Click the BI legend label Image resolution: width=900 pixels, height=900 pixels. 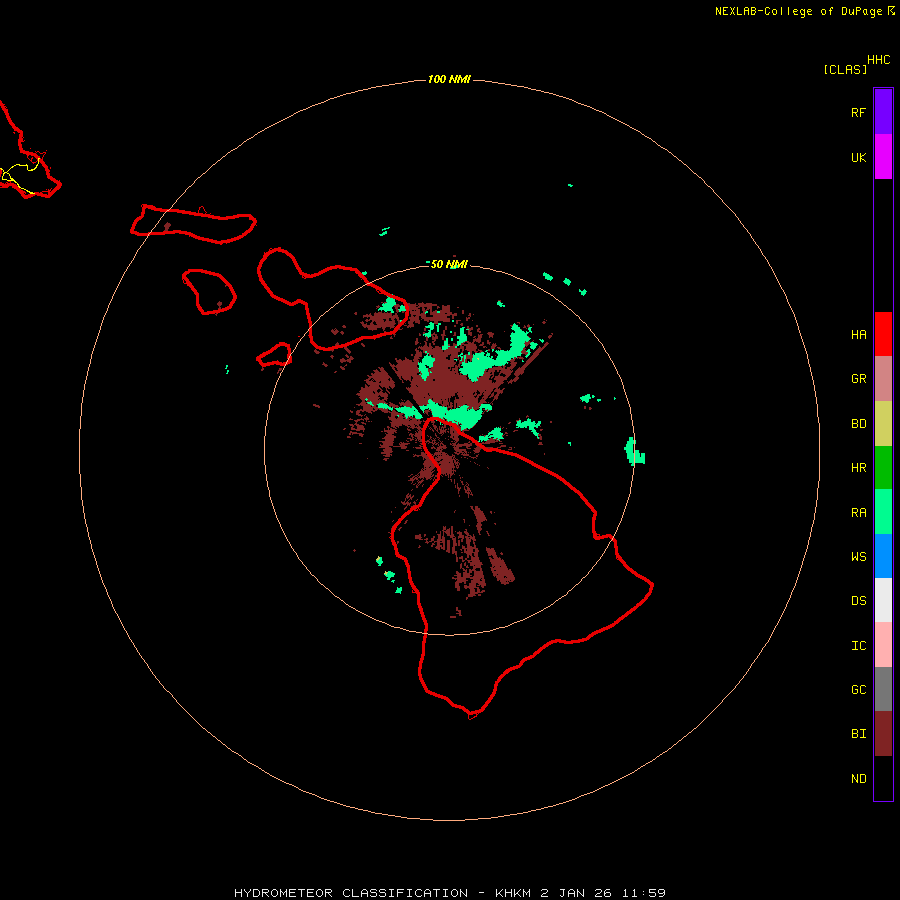(x=859, y=734)
